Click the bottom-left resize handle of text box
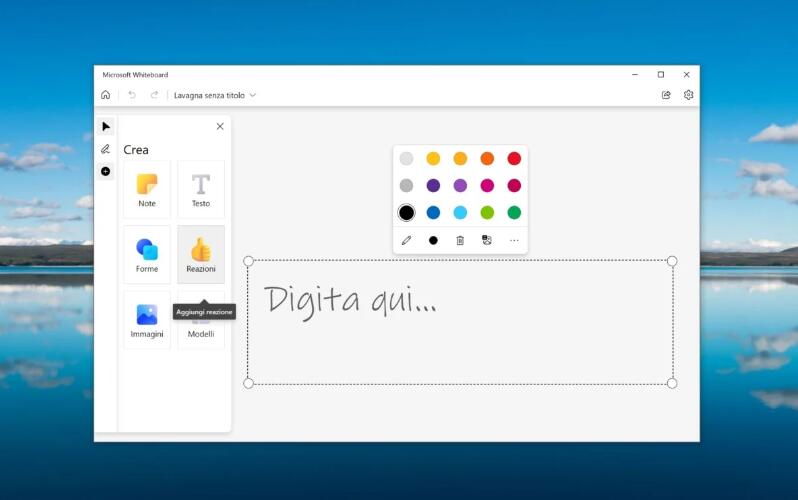The image size is (798, 500). (x=248, y=383)
